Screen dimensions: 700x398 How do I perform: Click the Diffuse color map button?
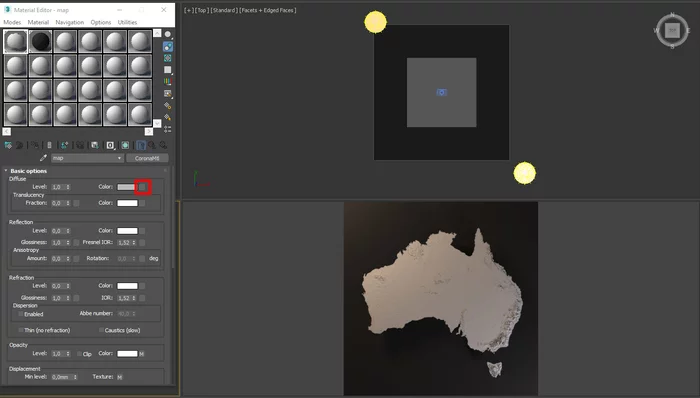(142, 187)
